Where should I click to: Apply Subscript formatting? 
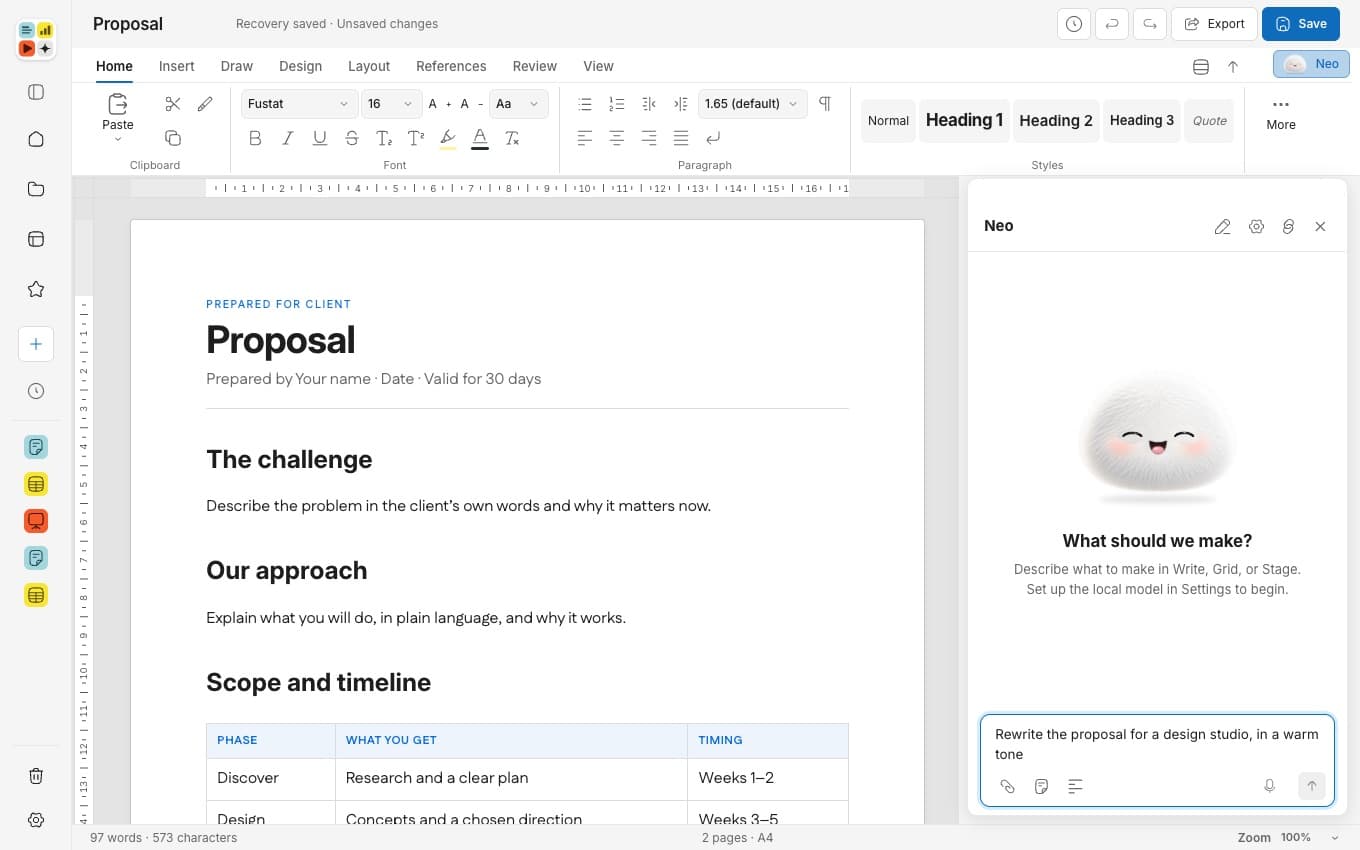click(384, 138)
